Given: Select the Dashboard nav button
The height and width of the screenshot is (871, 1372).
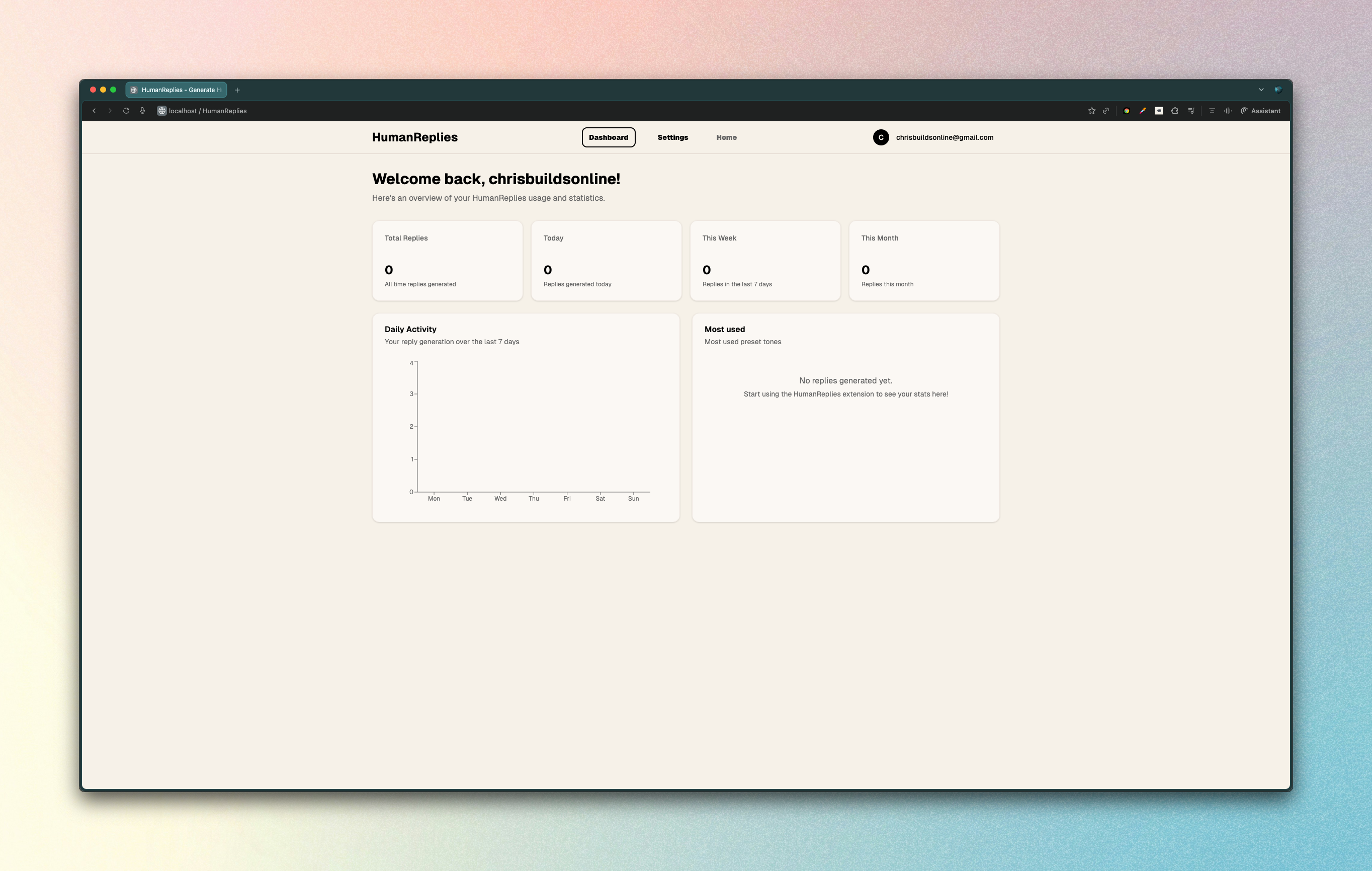Looking at the screenshot, I should tap(608, 137).
